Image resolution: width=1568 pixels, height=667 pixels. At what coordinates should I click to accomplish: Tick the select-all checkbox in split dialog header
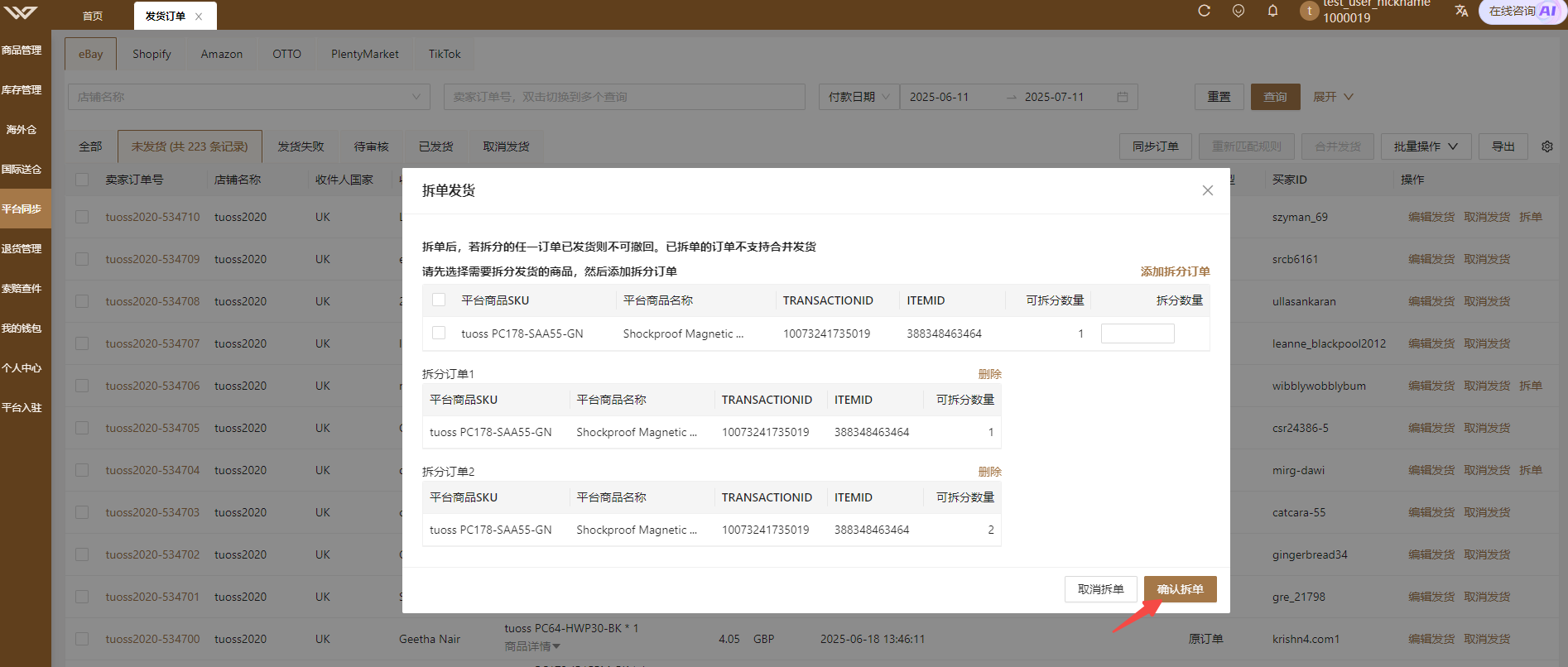(439, 300)
